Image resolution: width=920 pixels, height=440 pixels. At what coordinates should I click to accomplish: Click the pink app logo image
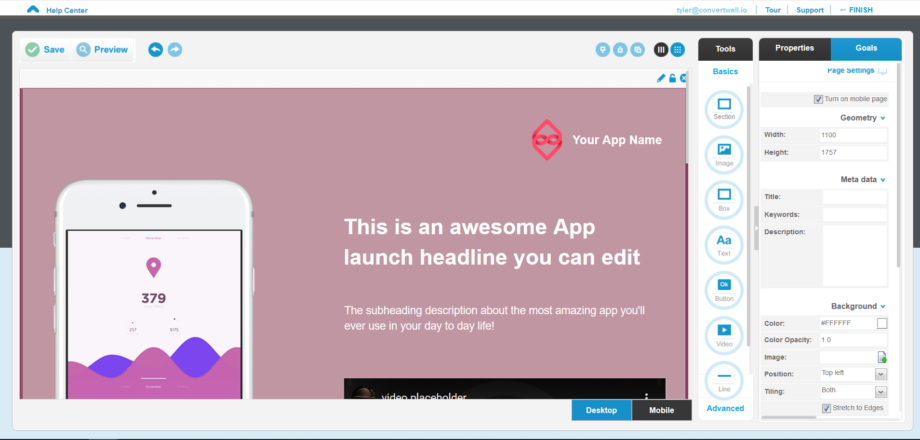(547, 140)
